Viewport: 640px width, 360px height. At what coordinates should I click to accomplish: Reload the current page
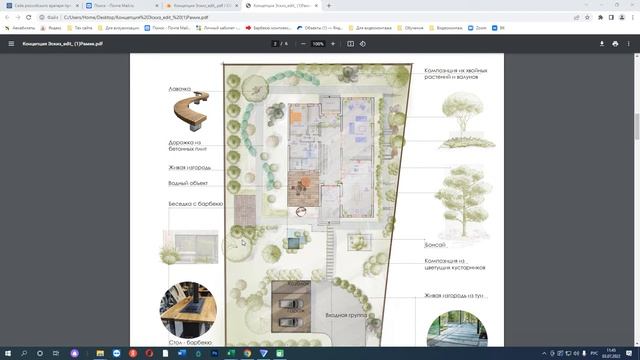(x=29, y=18)
